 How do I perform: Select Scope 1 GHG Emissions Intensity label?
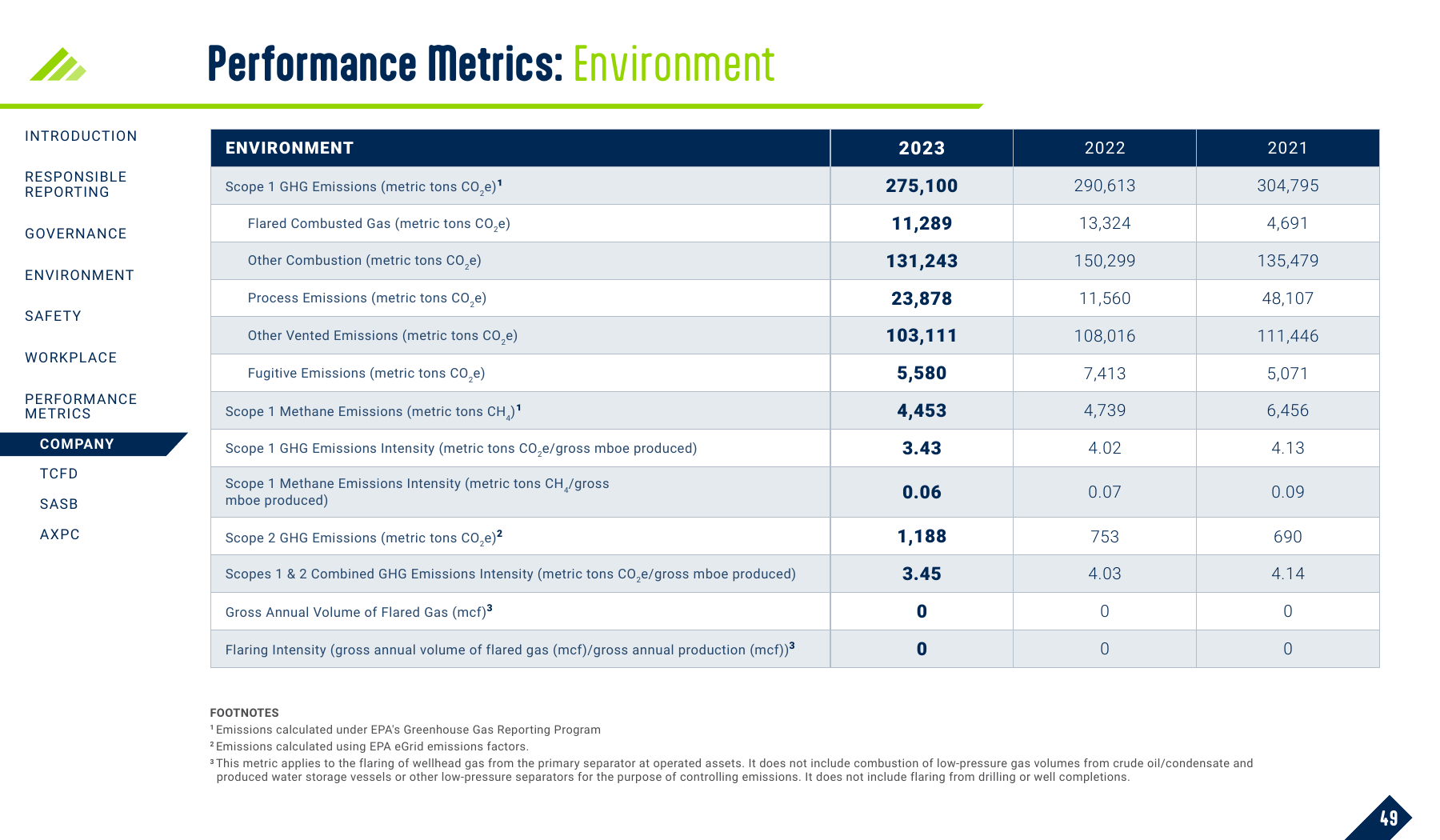point(461,449)
